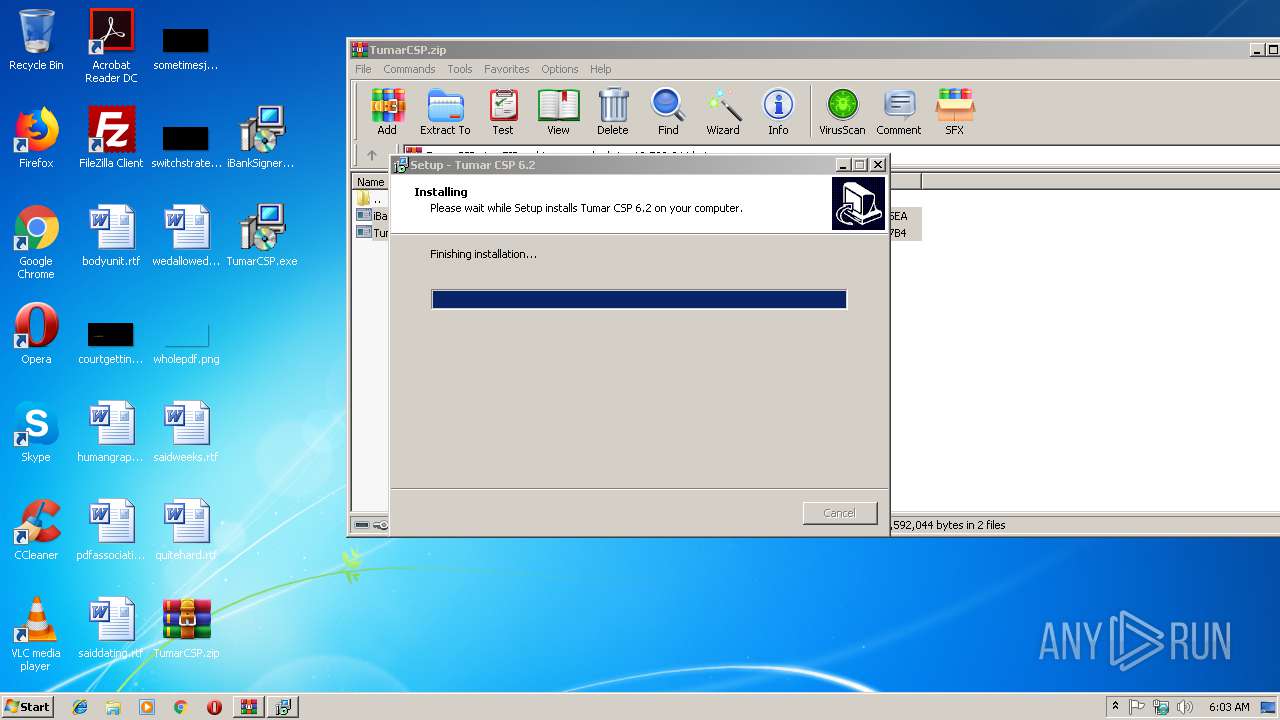Select the Google Chrome desktop icon
This screenshot has height=720, width=1280.
tap(36, 242)
